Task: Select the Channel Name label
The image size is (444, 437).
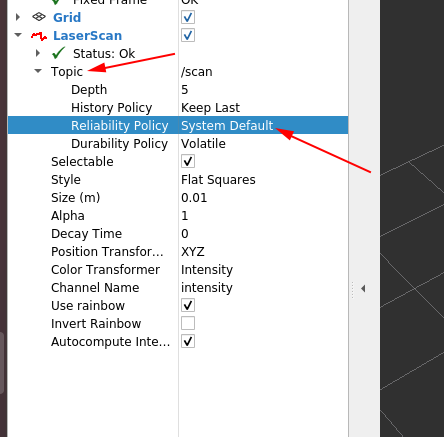Action: tap(95, 288)
